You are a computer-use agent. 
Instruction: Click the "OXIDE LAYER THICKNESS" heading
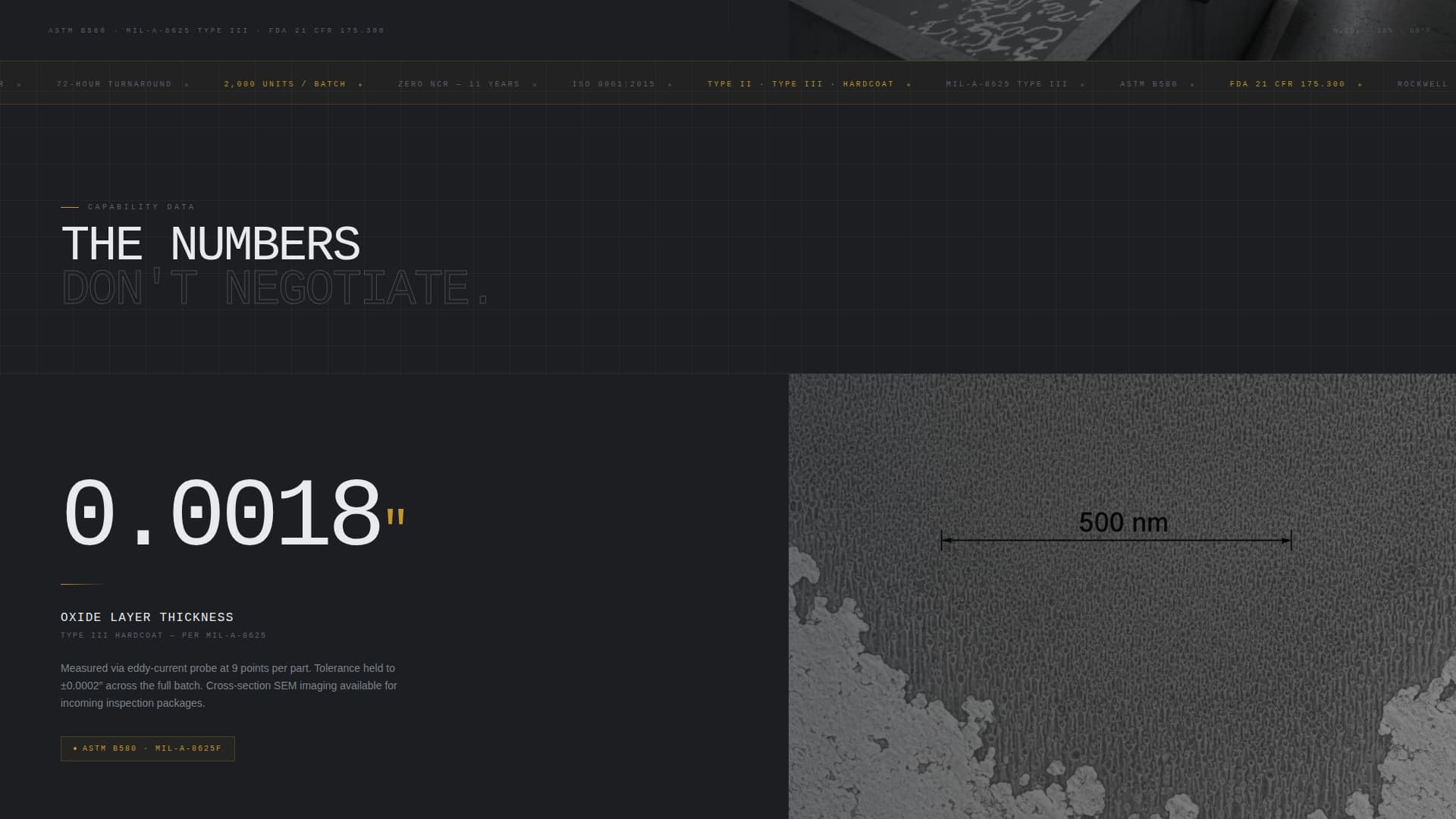tap(147, 617)
